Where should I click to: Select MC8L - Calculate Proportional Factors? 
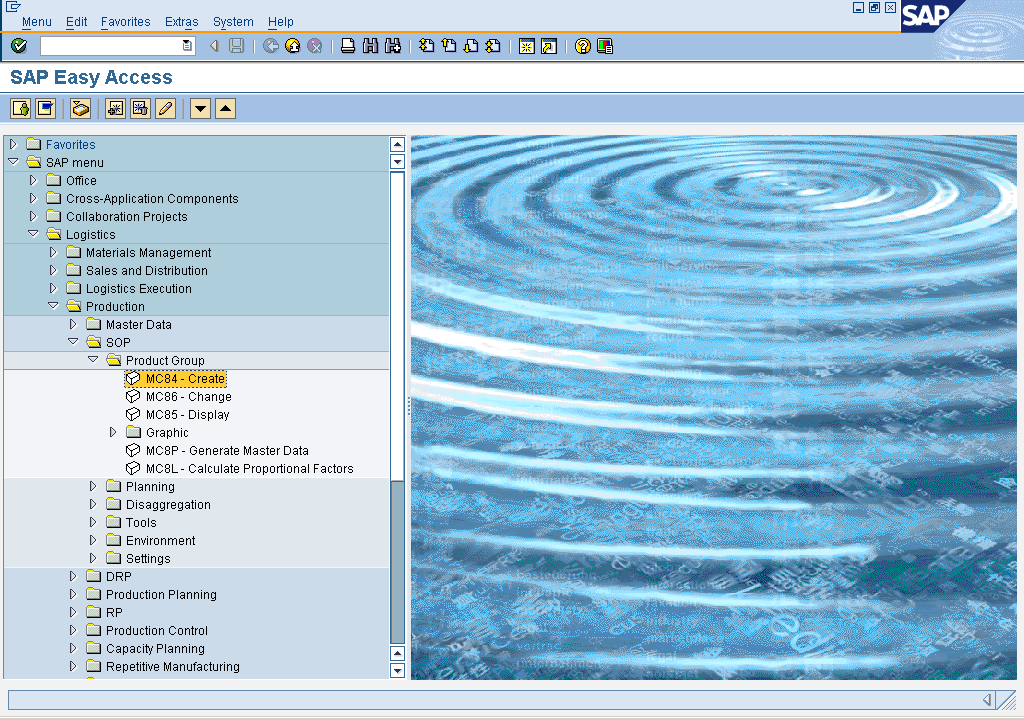249,468
